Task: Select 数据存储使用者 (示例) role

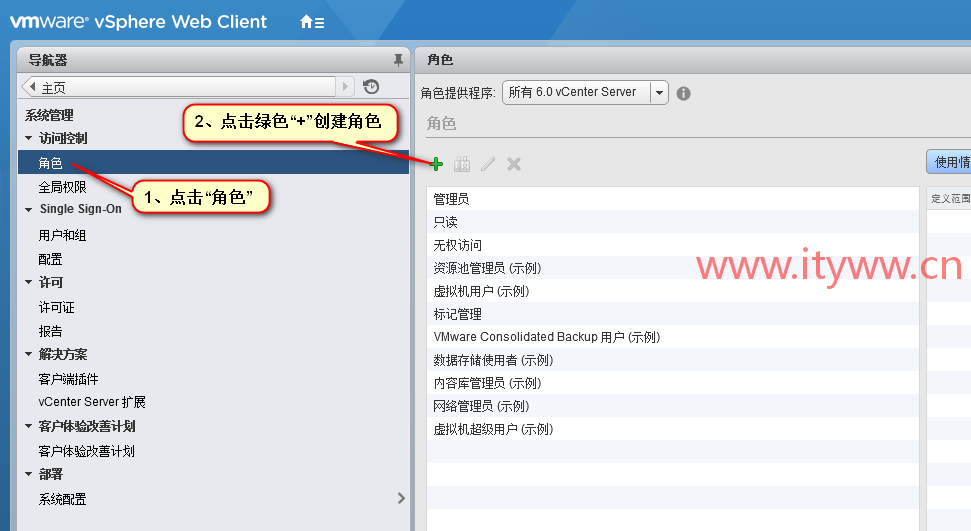Action: (x=673, y=360)
